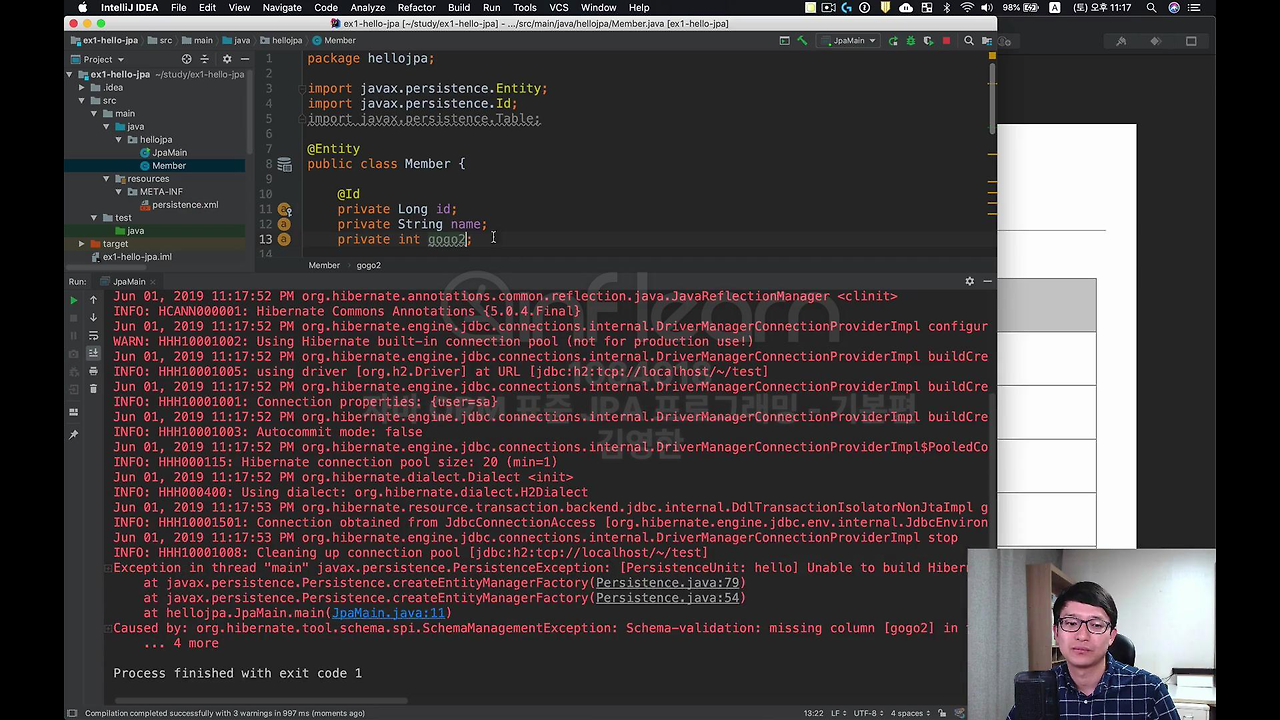This screenshot has height=720, width=1280.
Task: Expand the target folder
Action: [x=82, y=243]
